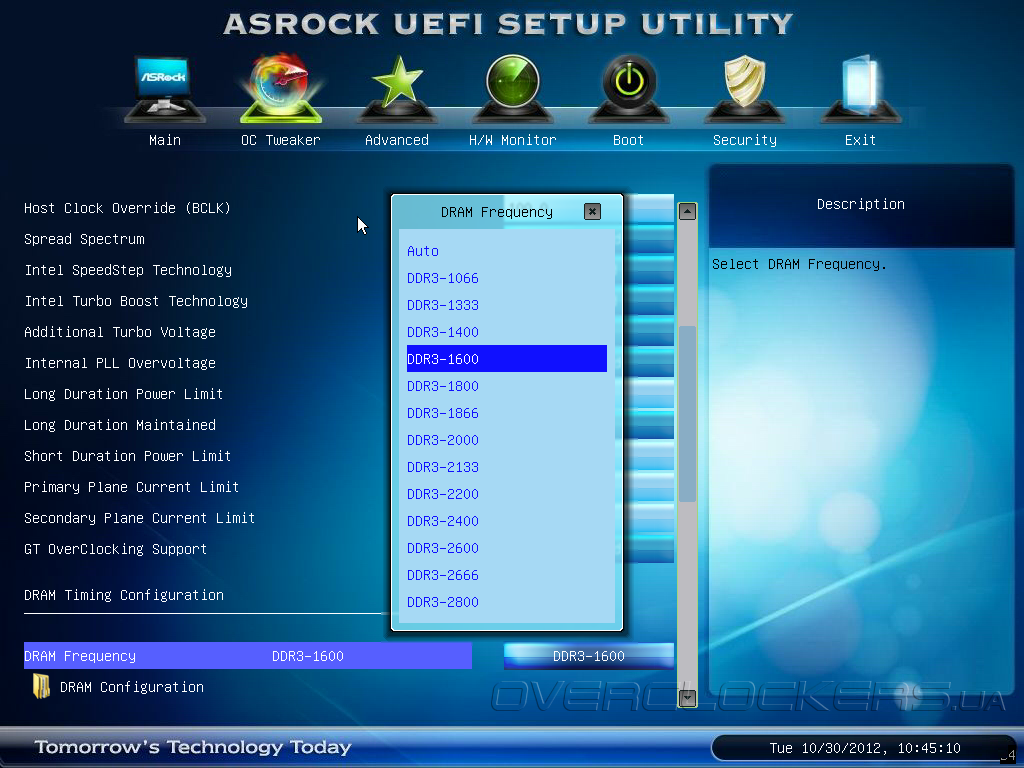Click the vertical scrollbar thumb
Screen dimensions: 1024x768
[x=687, y=413]
